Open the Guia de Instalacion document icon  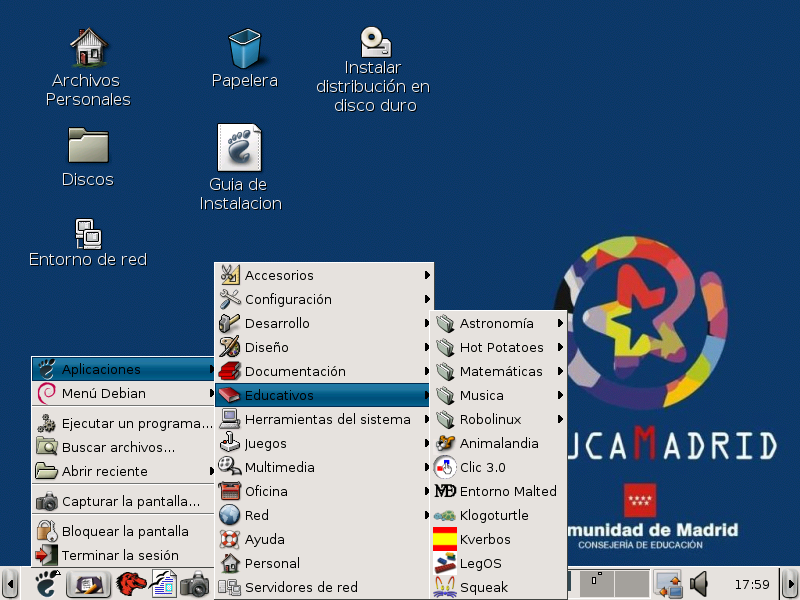pyautogui.click(x=239, y=147)
